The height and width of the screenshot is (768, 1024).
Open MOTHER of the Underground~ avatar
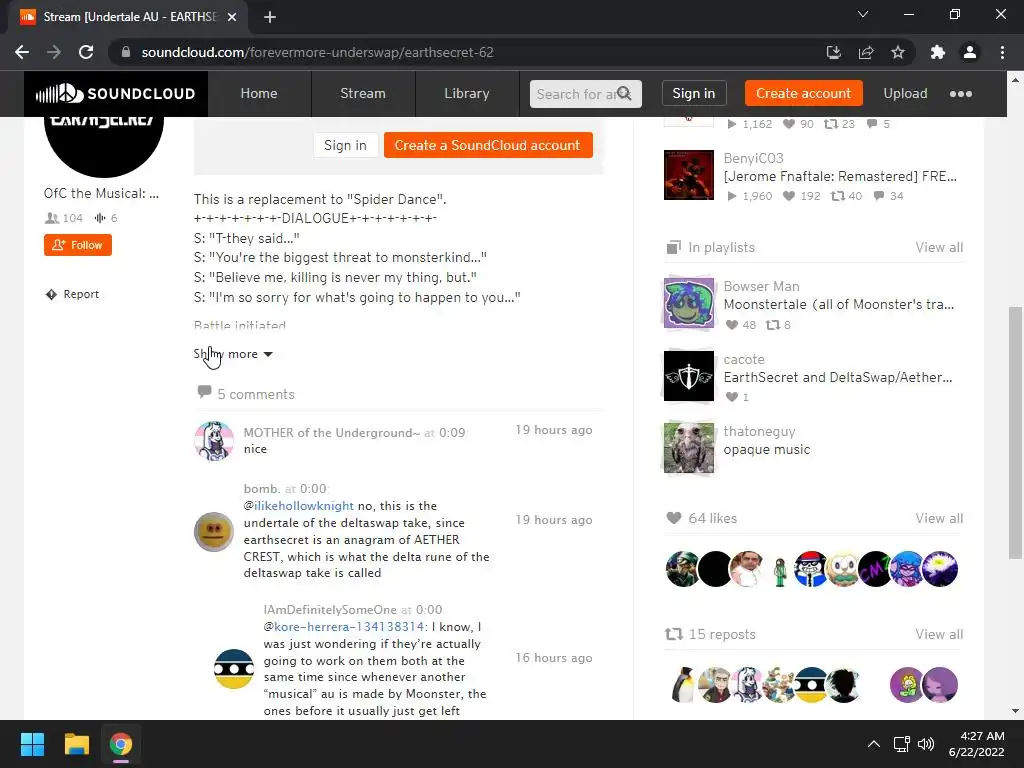coord(214,441)
